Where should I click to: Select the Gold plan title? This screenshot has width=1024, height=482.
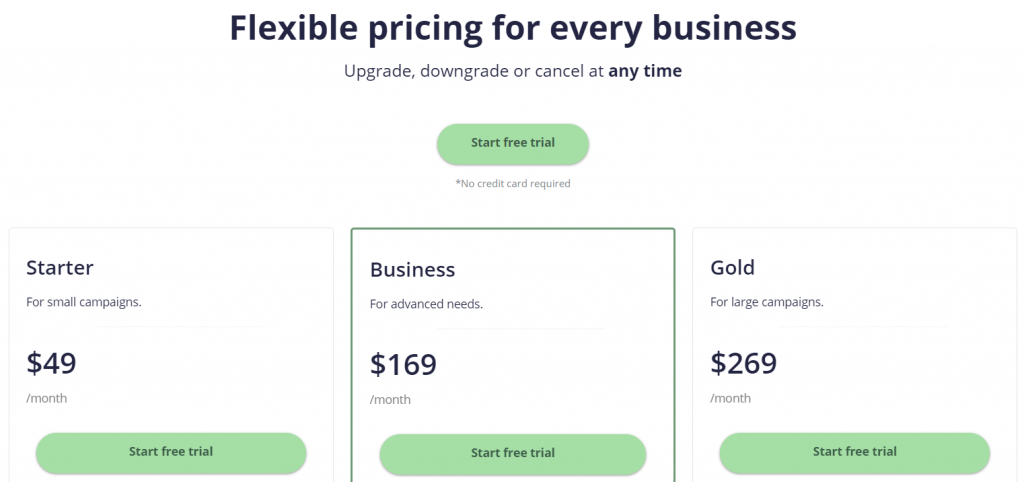tap(732, 267)
